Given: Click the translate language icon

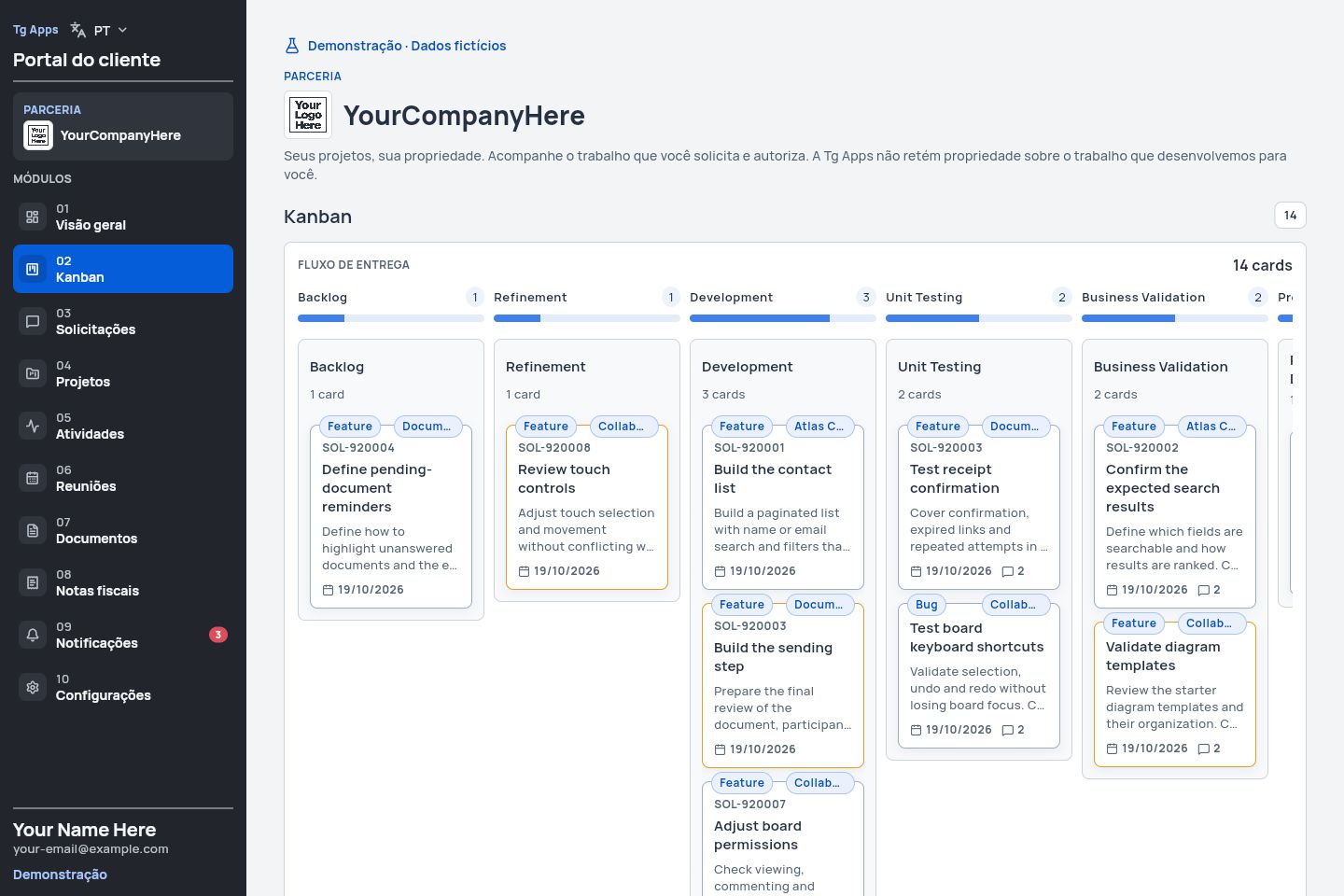Looking at the screenshot, I should pyautogui.click(x=78, y=31).
